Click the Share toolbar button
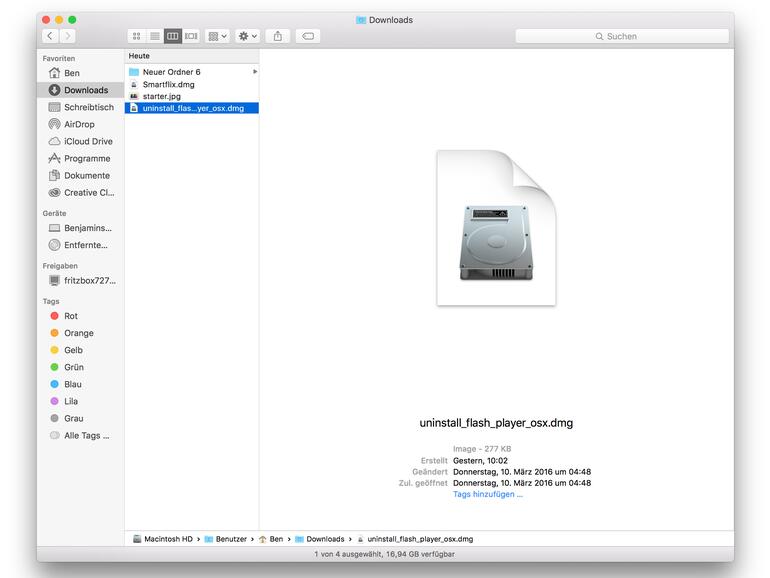The height and width of the screenshot is (578, 770). pyautogui.click(x=278, y=36)
